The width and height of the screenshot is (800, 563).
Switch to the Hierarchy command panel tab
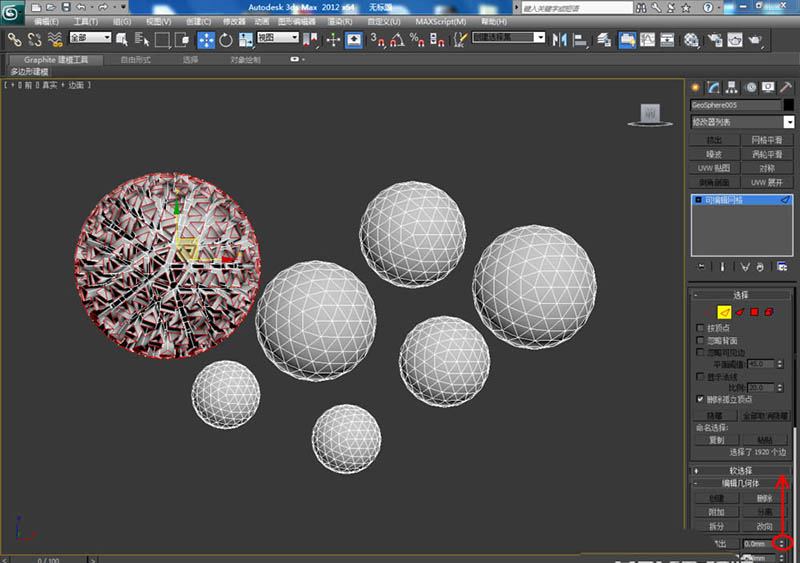[732, 87]
